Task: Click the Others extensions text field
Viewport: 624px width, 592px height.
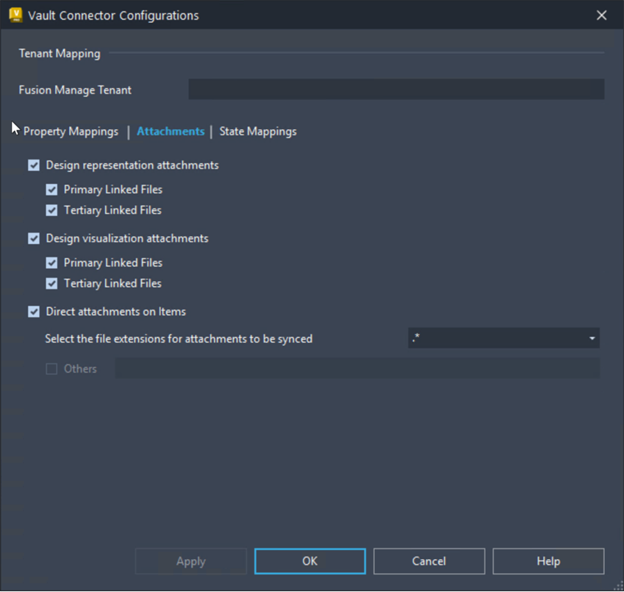Action: point(357,368)
